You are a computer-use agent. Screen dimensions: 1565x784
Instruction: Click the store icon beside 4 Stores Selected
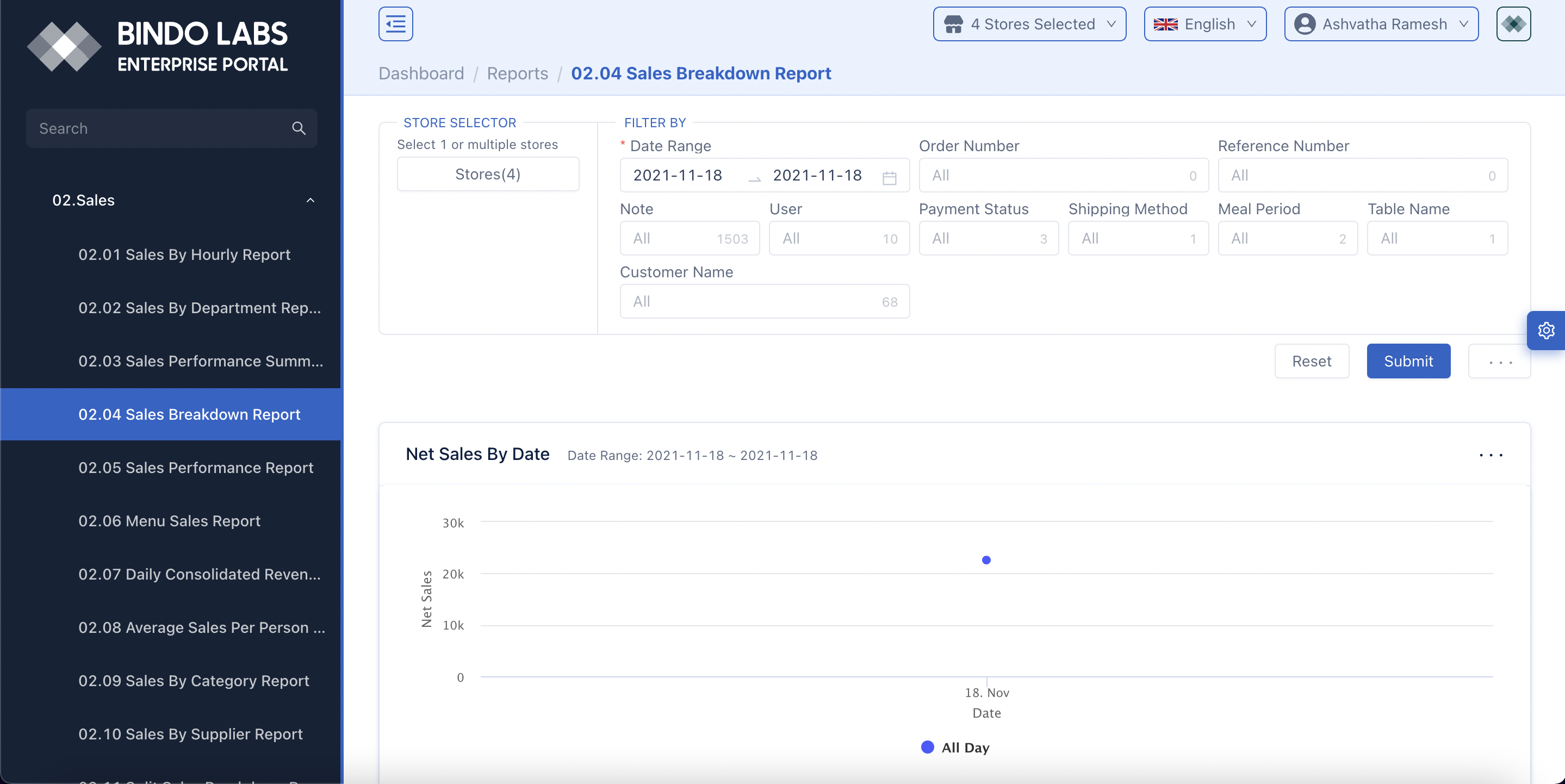pos(953,24)
